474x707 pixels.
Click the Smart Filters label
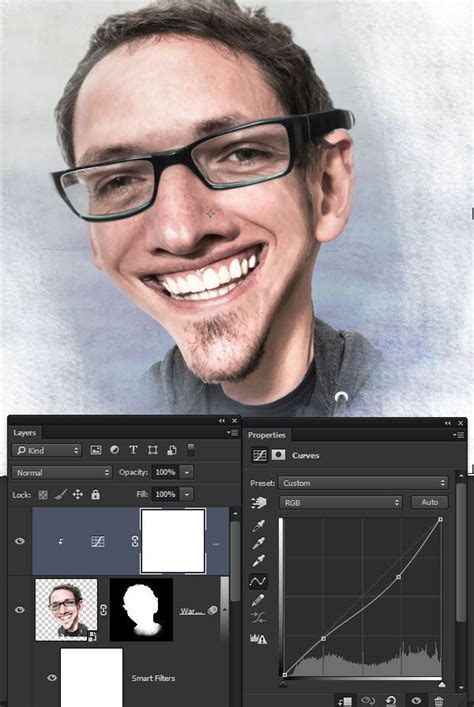(x=153, y=678)
